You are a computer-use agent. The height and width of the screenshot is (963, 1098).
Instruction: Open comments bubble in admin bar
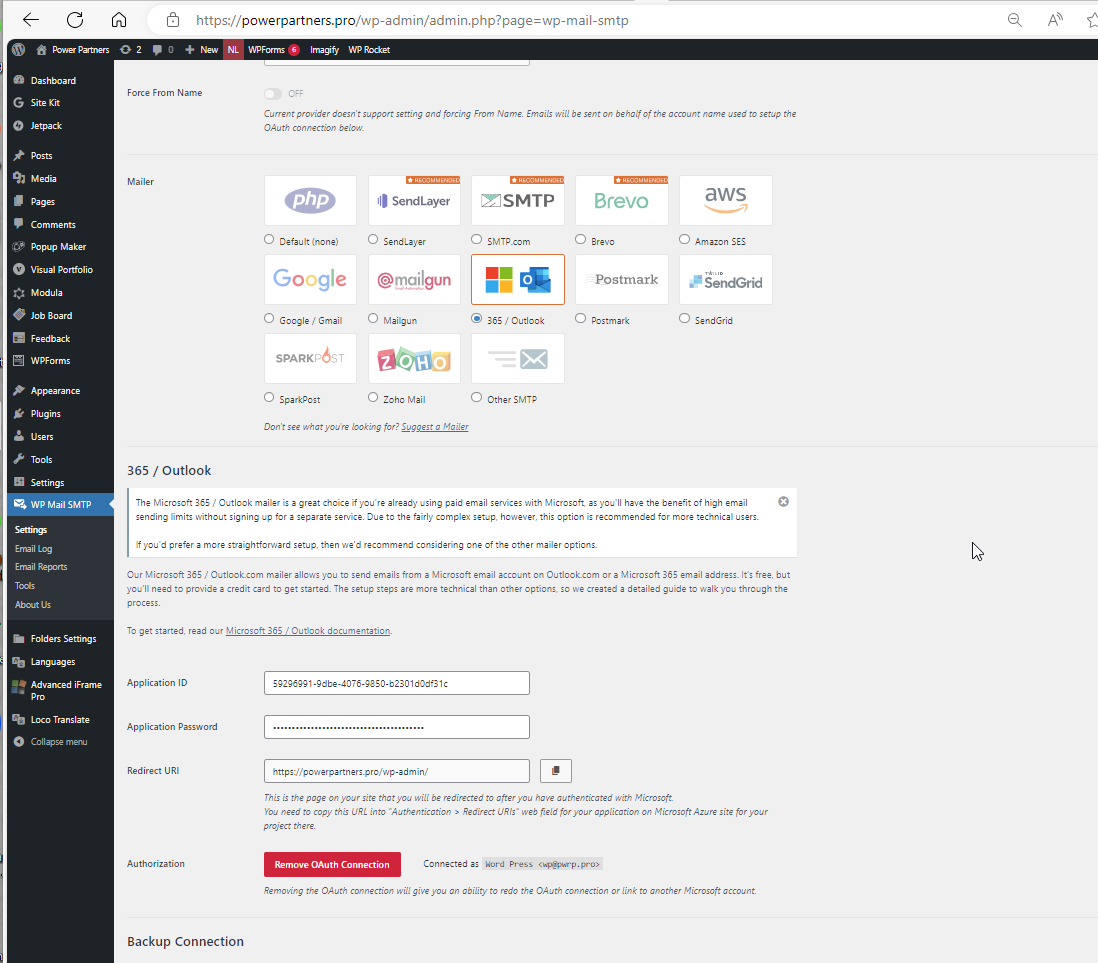point(162,50)
